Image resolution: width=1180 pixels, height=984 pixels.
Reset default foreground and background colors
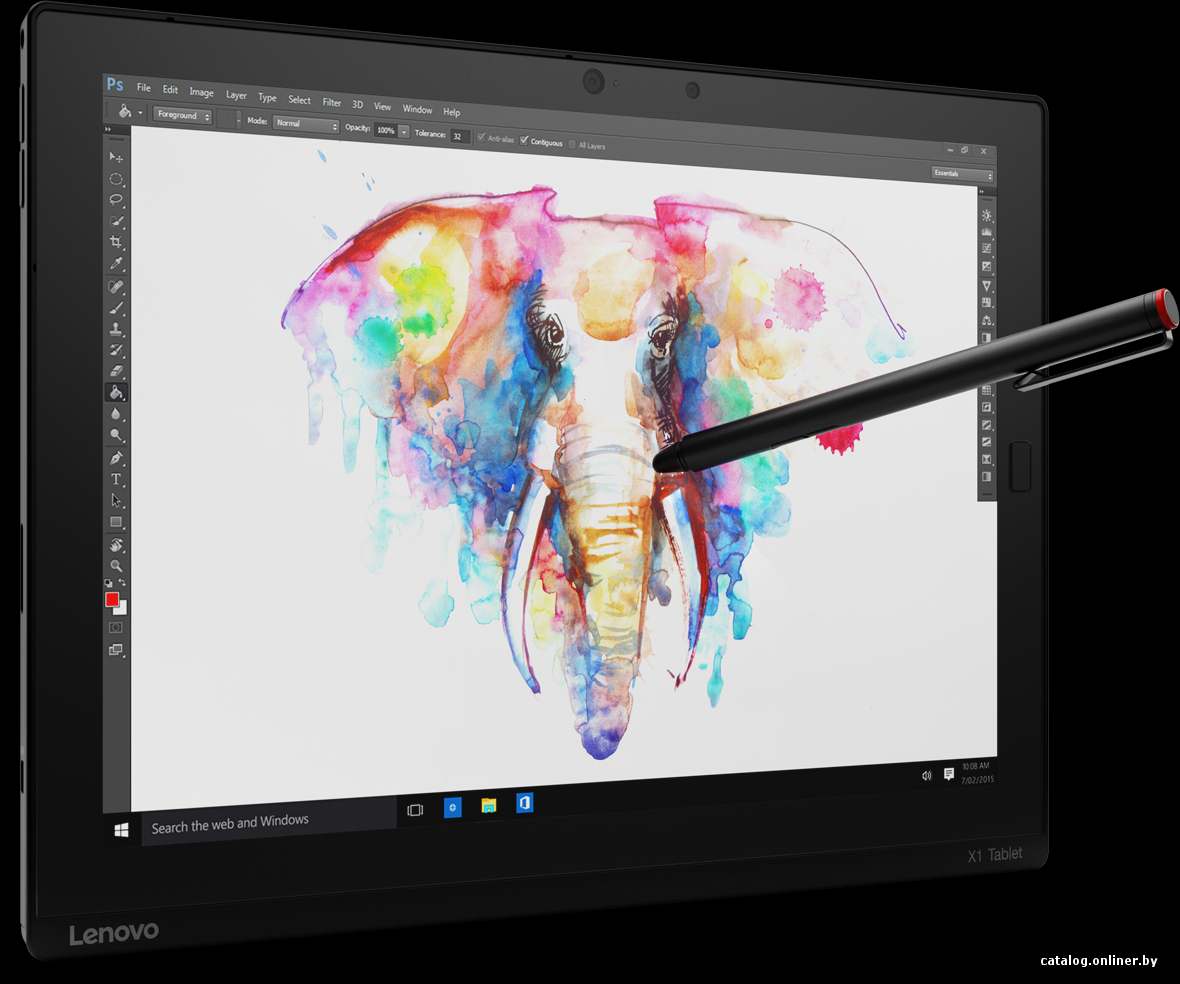tap(108, 583)
